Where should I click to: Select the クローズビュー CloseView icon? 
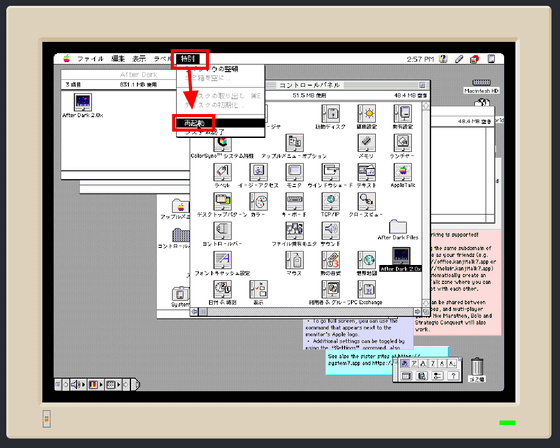(366, 201)
